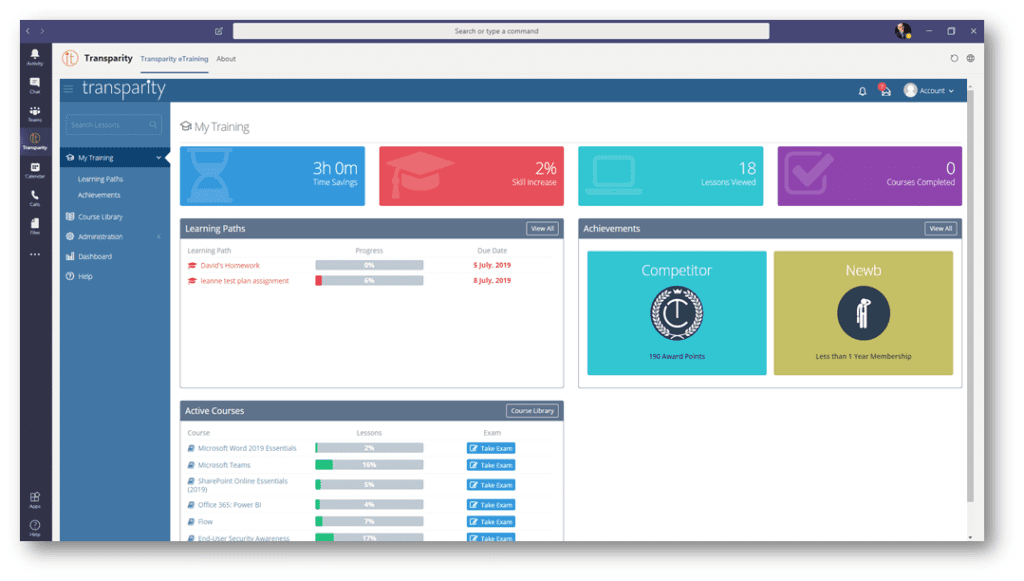This screenshot has width=1024, height=581.
Task: Open the Calendar icon in Teams sidebar
Action: [x=35, y=169]
